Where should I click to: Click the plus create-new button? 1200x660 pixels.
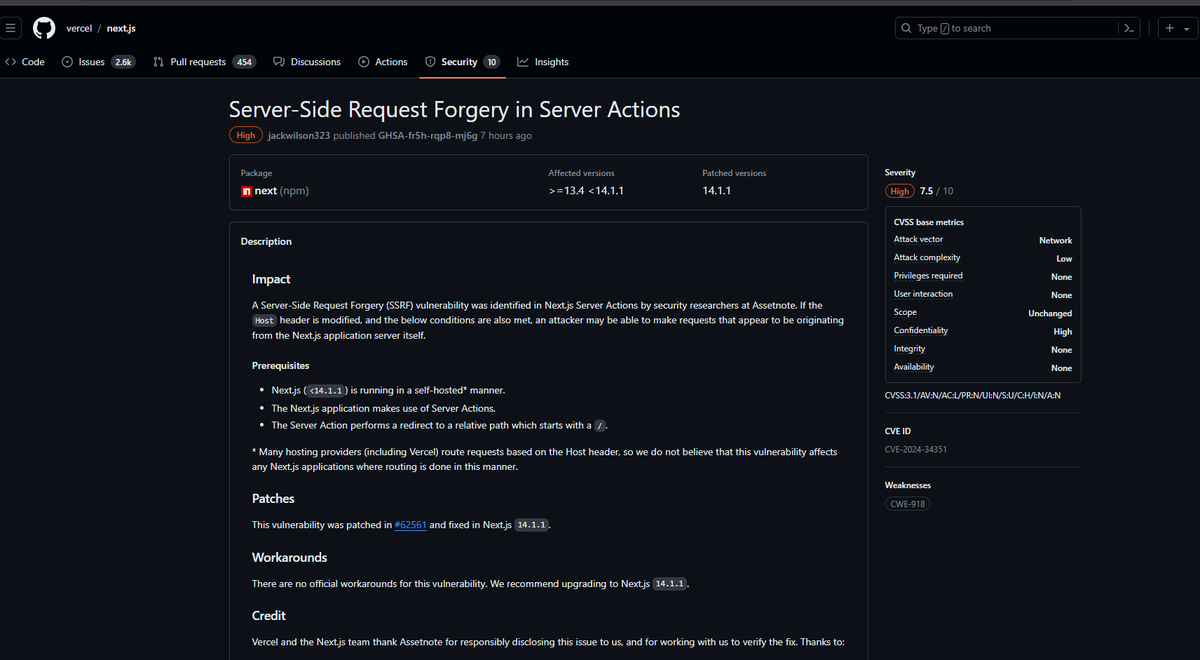pyautogui.click(x=1170, y=28)
